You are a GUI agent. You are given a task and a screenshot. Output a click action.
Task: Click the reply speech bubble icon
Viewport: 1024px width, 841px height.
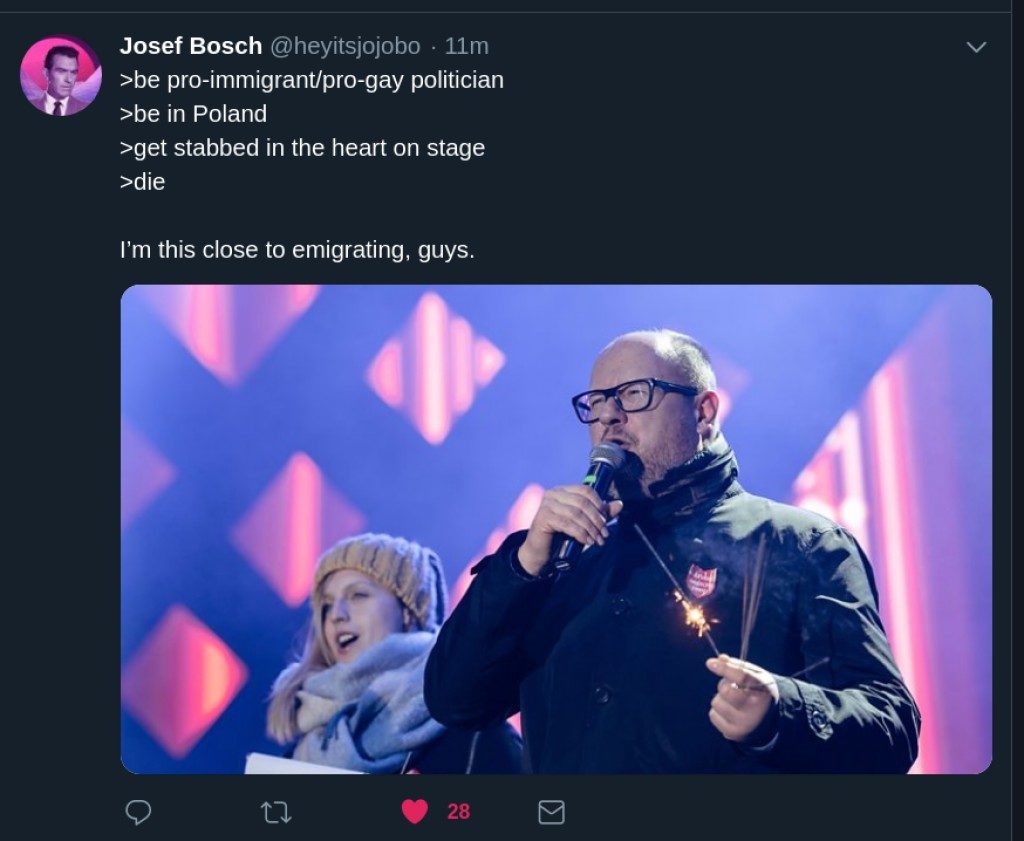coord(138,812)
